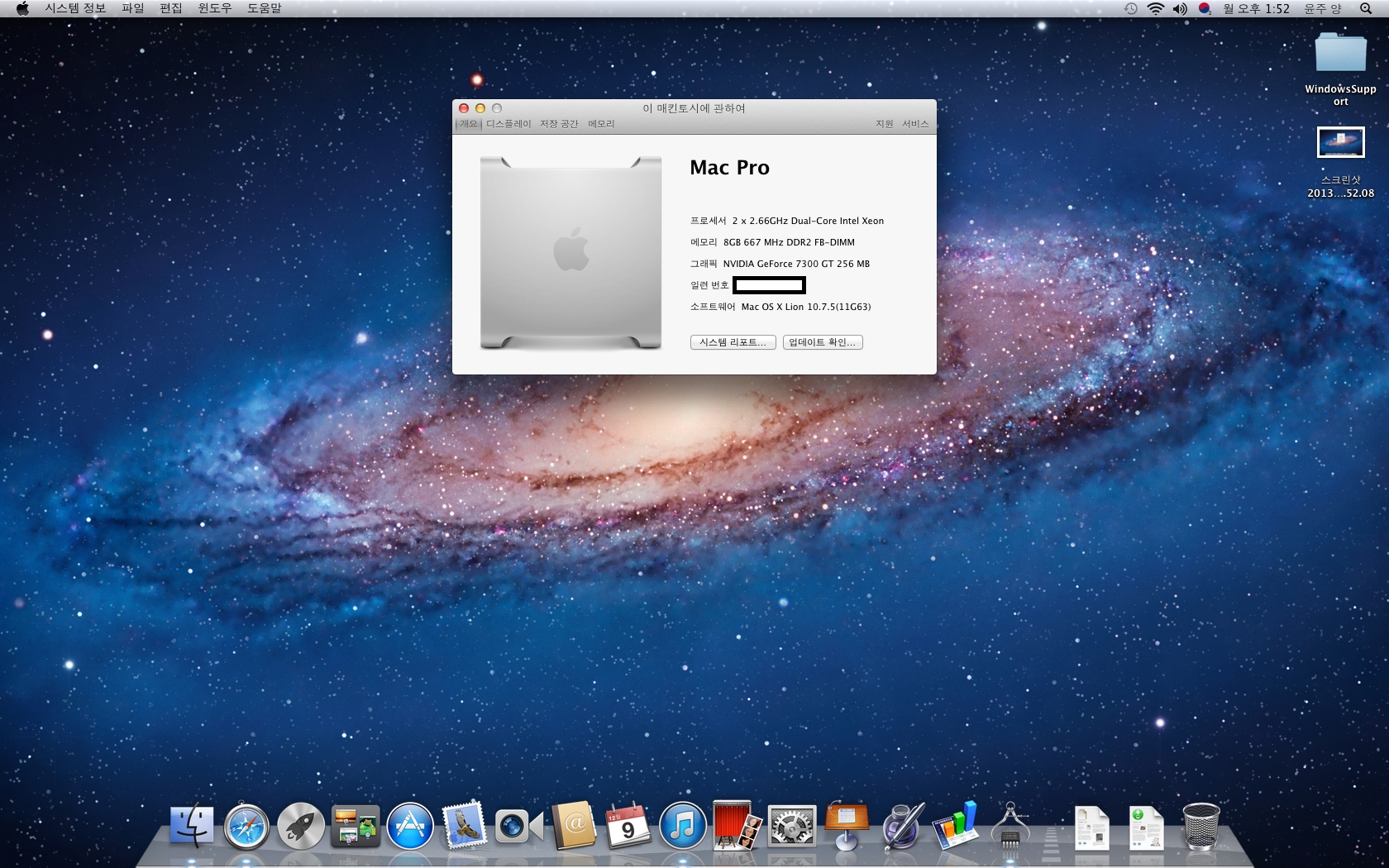Launch Keynote from the dock
Screen dimensions: 1389x868
point(847,825)
